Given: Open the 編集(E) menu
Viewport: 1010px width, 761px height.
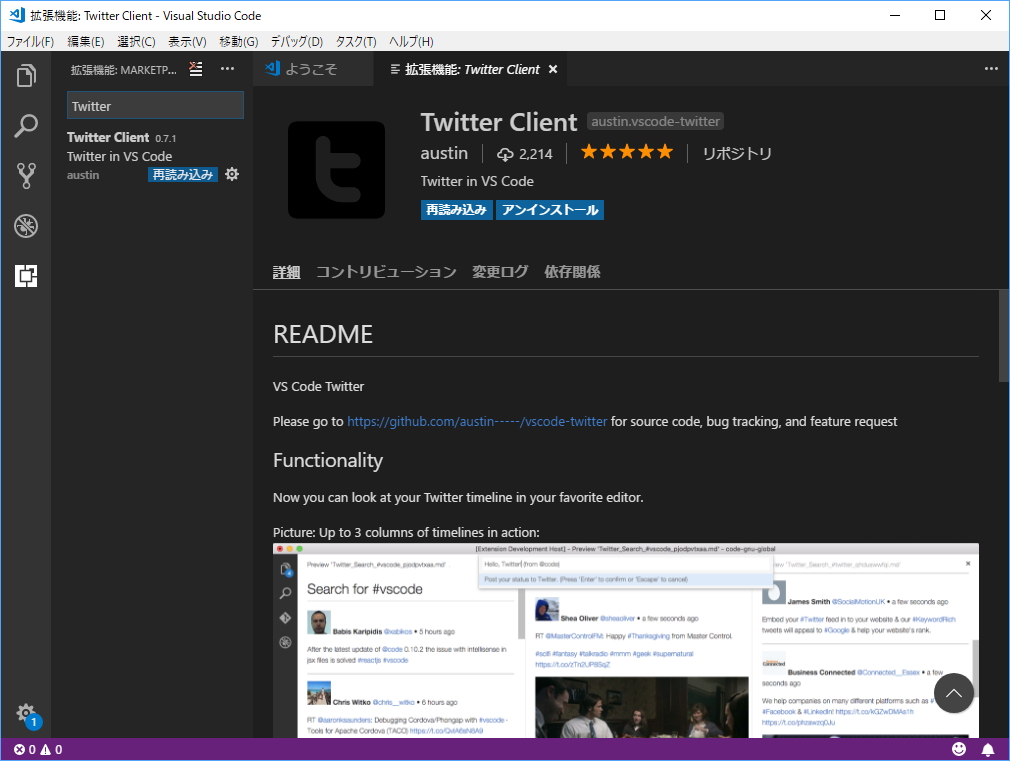Looking at the screenshot, I should tap(86, 42).
